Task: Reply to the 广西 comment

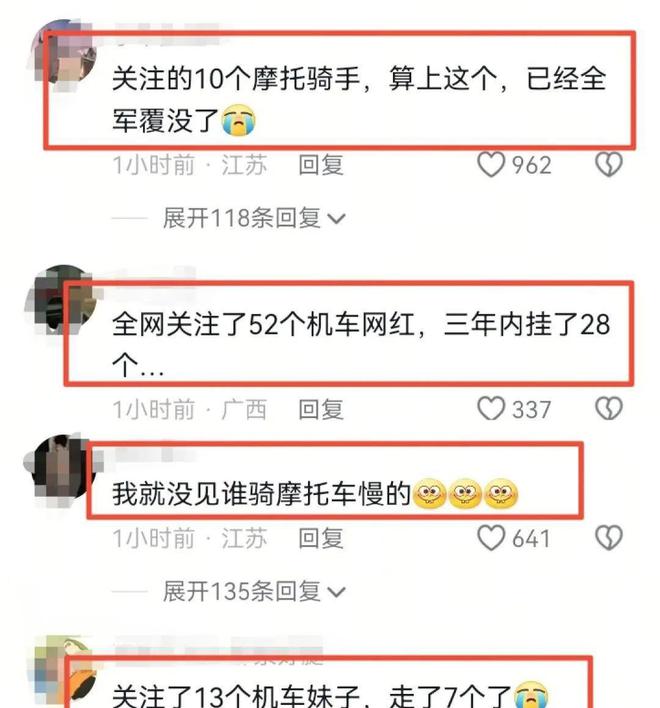Action: [x=321, y=409]
